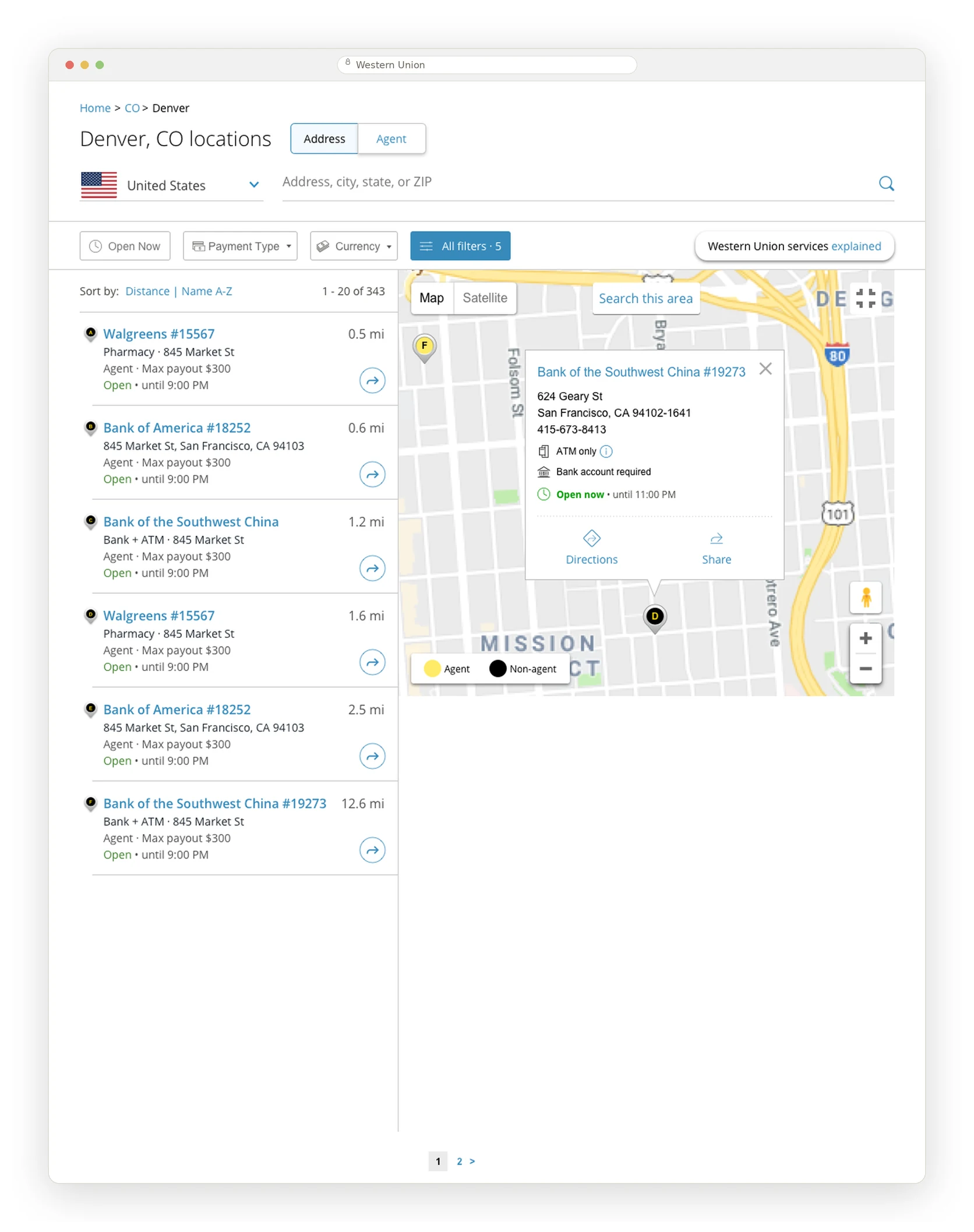Sort results by Distance
974x1232 pixels.
(147, 291)
